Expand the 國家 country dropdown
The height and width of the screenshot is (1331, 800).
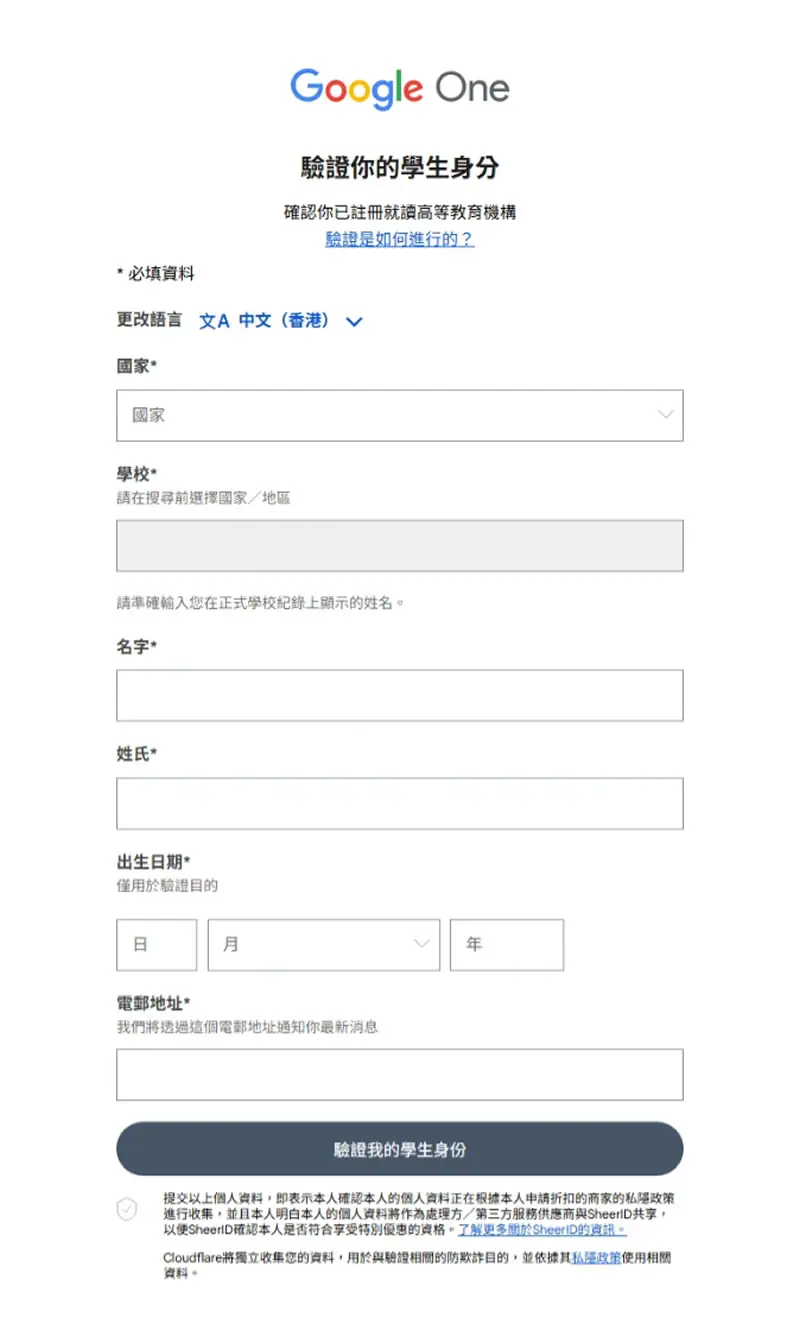click(x=400, y=415)
